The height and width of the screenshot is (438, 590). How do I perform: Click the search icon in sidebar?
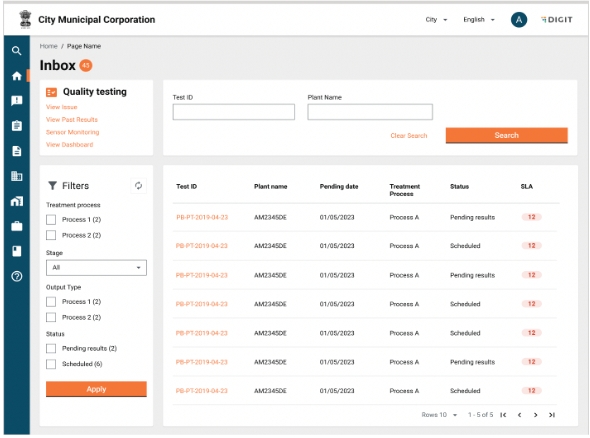[x=16, y=50]
